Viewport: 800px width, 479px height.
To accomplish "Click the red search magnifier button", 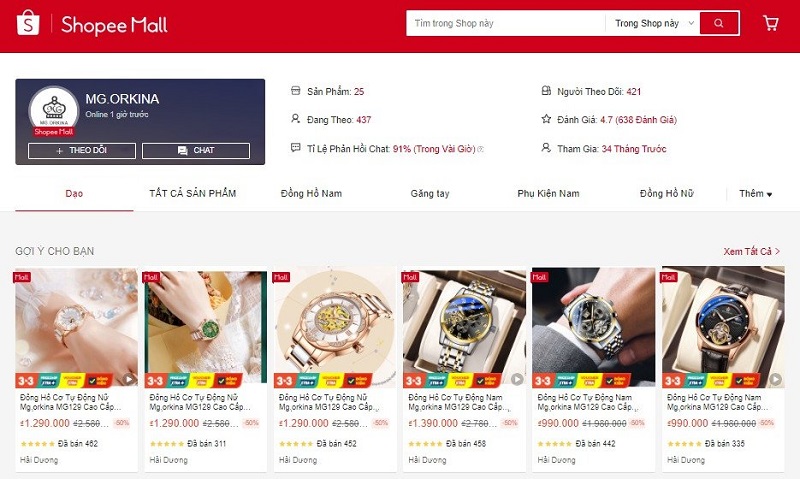I will [719, 23].
